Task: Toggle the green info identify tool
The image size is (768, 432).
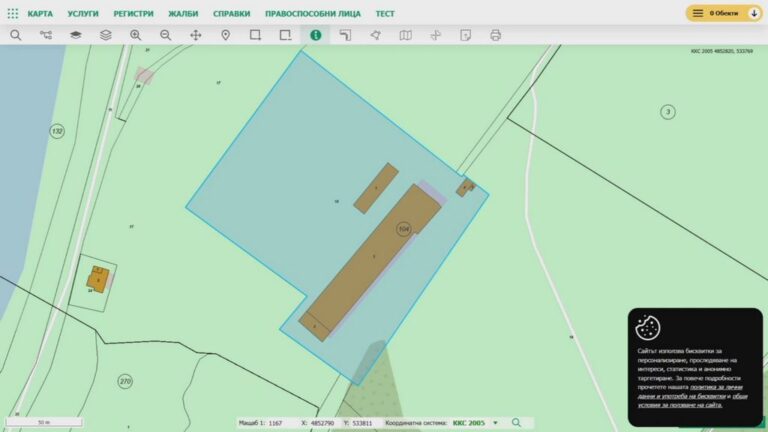Action: coord(315,35)
